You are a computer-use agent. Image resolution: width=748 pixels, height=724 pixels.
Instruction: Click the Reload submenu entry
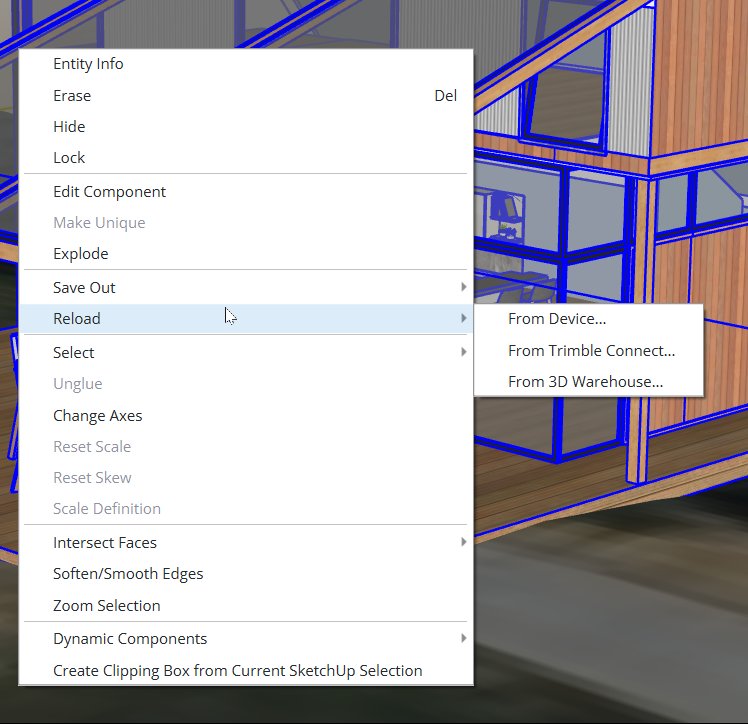click(x=77, y=319)
